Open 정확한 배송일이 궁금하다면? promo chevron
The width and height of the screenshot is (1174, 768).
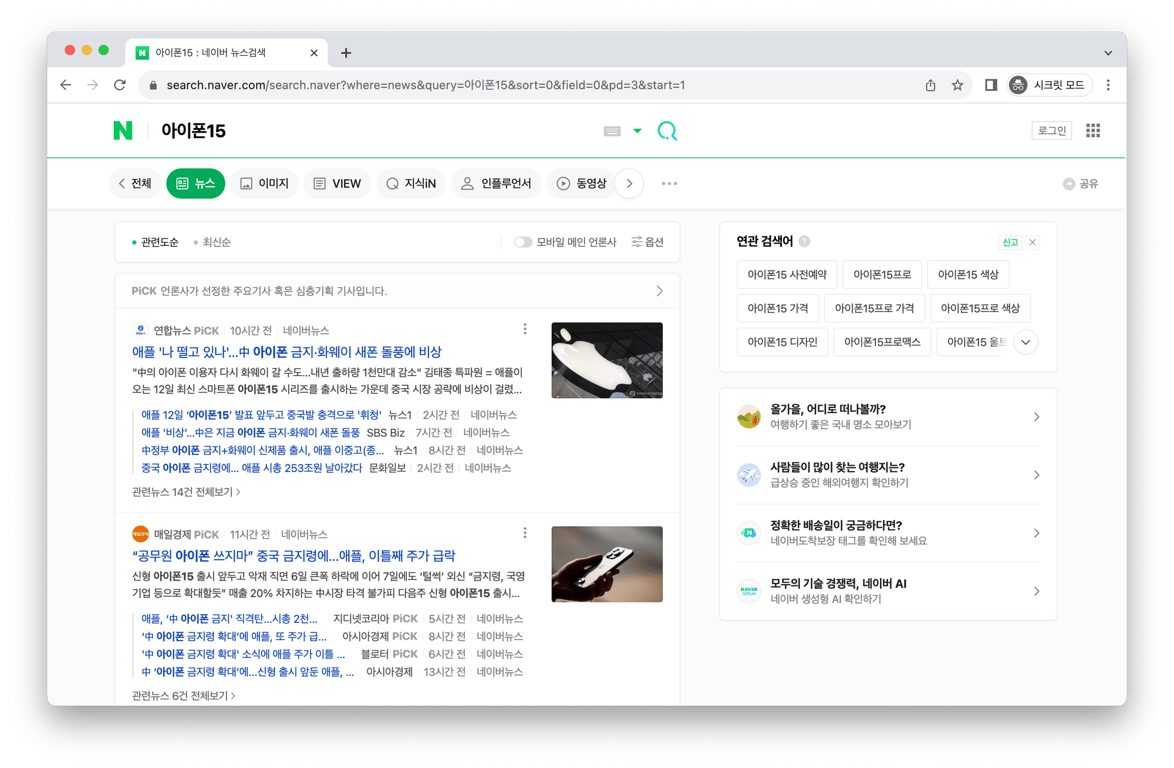(1036, 533)
